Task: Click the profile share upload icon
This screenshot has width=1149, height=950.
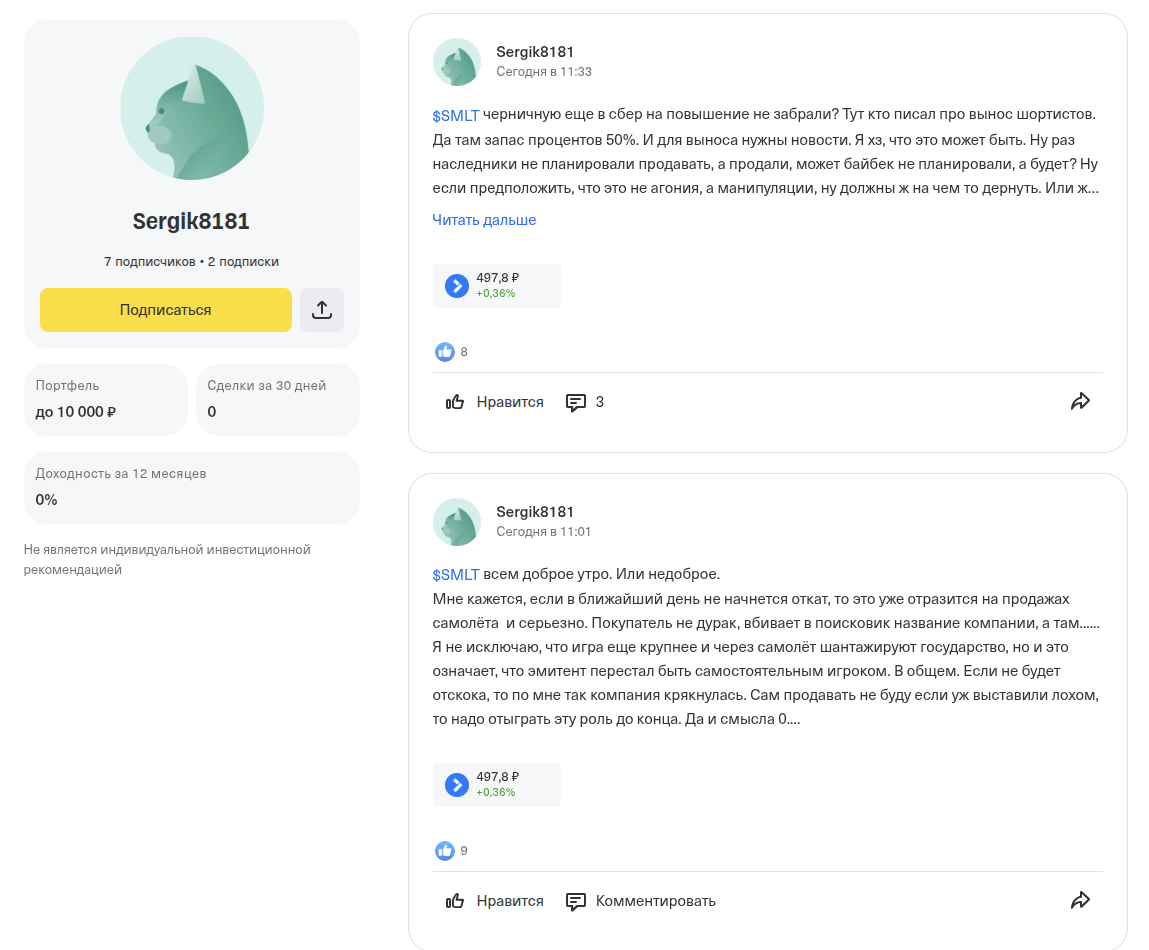Action: click(322, 310)
